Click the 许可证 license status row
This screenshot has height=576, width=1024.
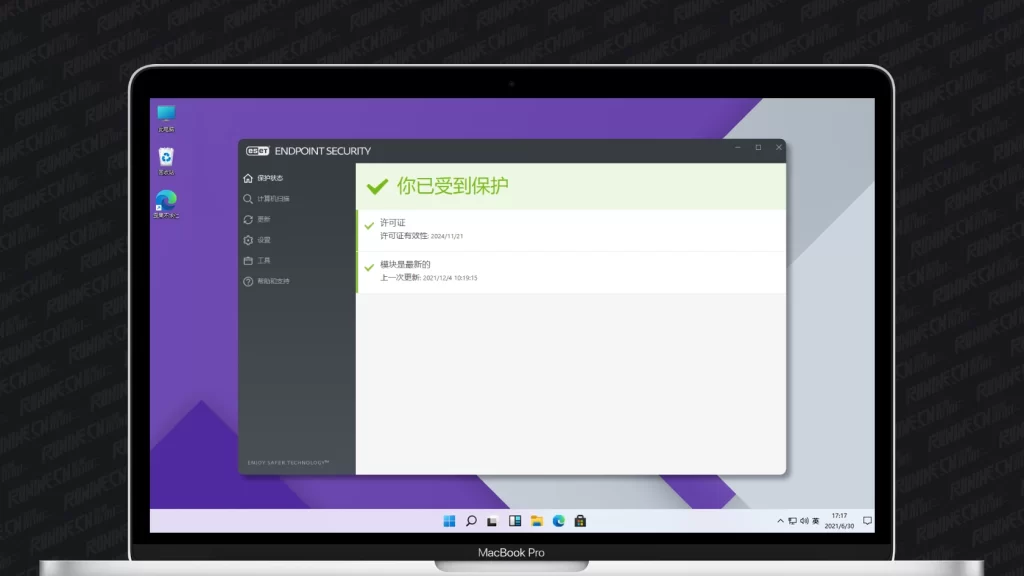tap(570, 230)
